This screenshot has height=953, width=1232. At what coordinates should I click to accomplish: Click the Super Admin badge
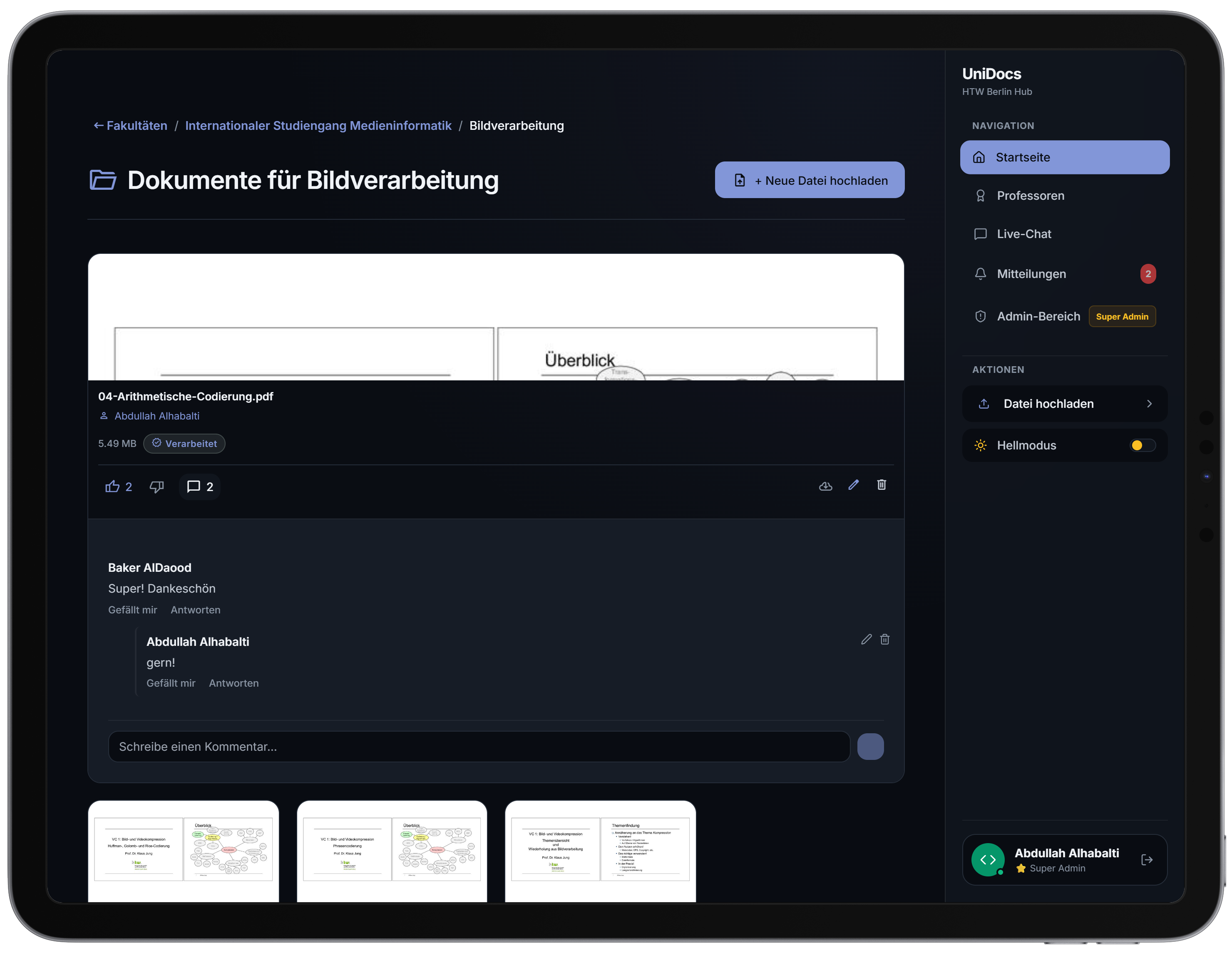coord(1121,316)
